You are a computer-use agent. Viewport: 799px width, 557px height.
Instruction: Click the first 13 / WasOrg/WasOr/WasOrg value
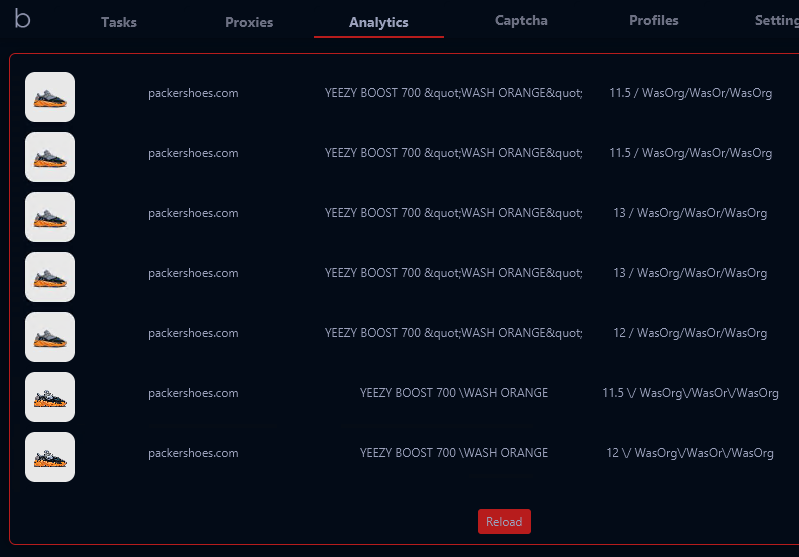coord(690,213)
